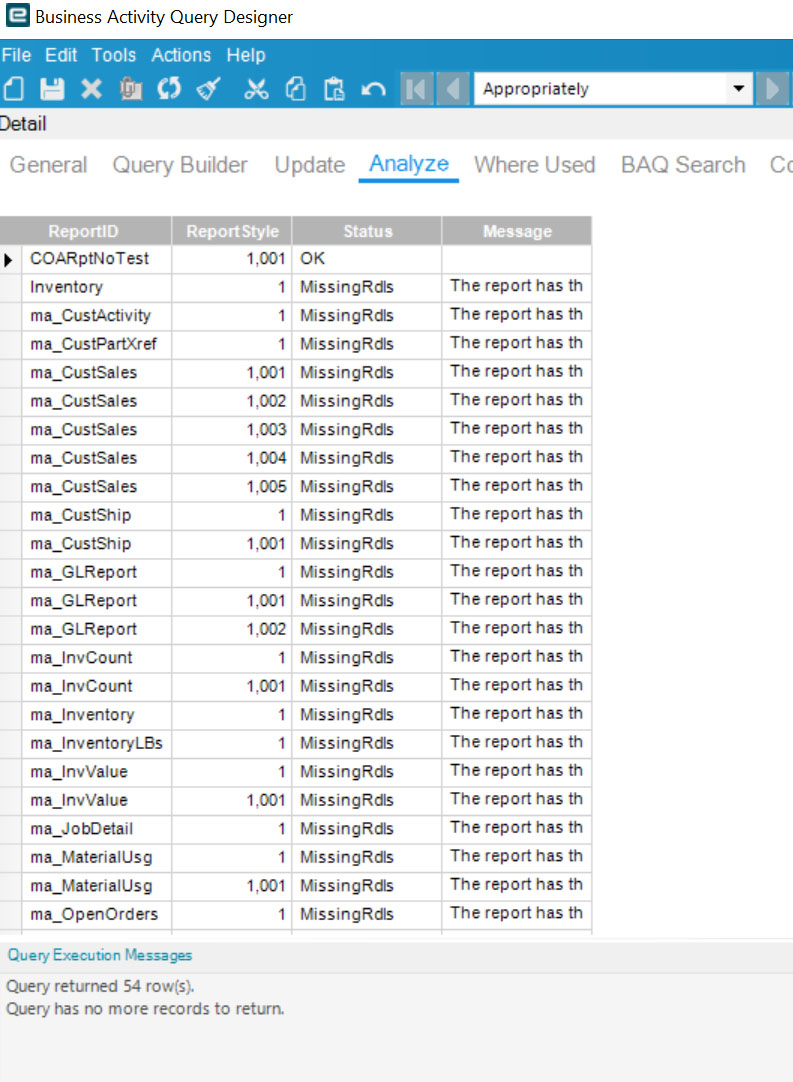Click the Delete X toolbar icon
Screen dimensions: 793x1082
91,89
